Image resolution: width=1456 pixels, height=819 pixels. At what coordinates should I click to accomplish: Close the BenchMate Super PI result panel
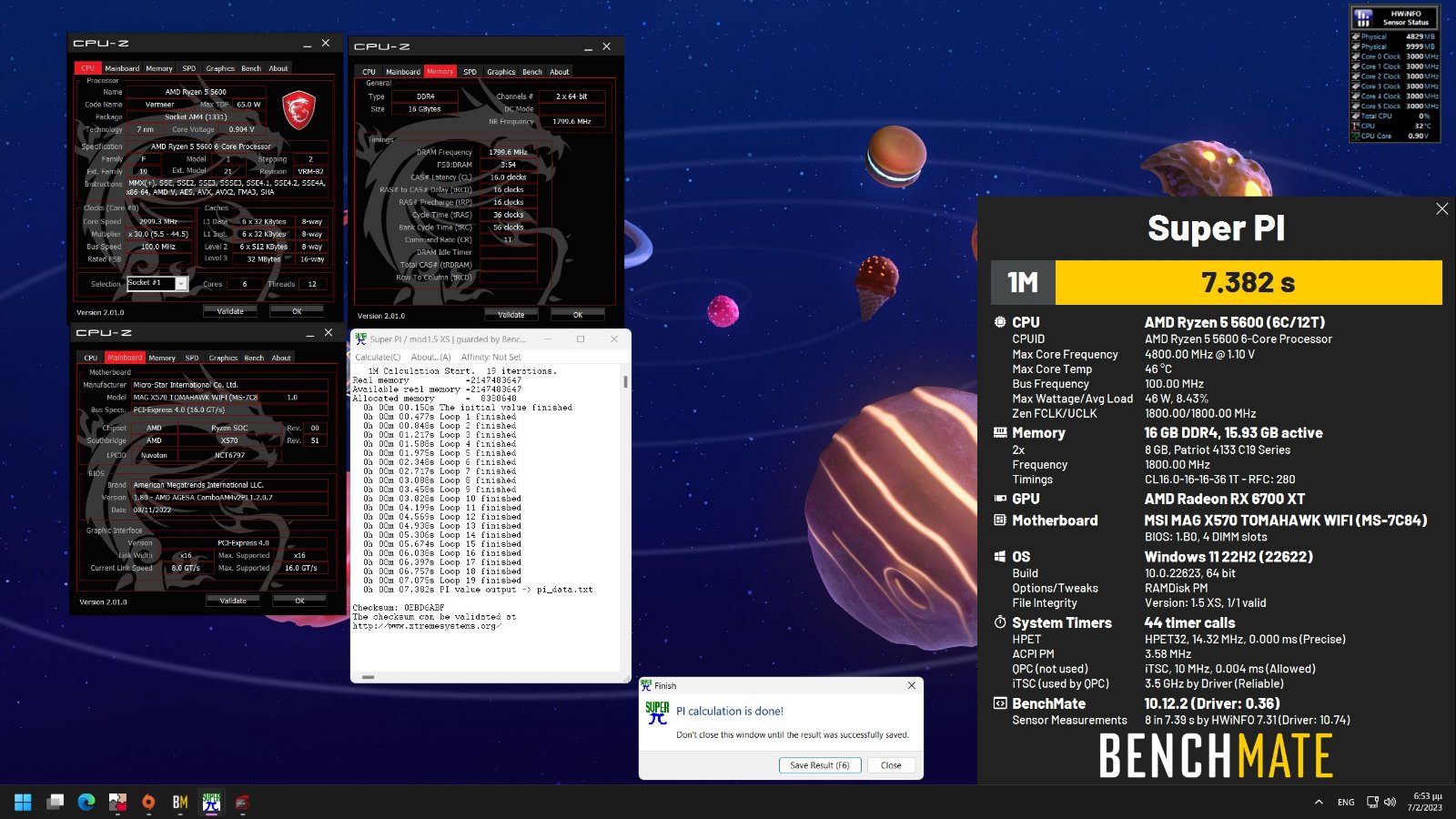(1442, 209)
